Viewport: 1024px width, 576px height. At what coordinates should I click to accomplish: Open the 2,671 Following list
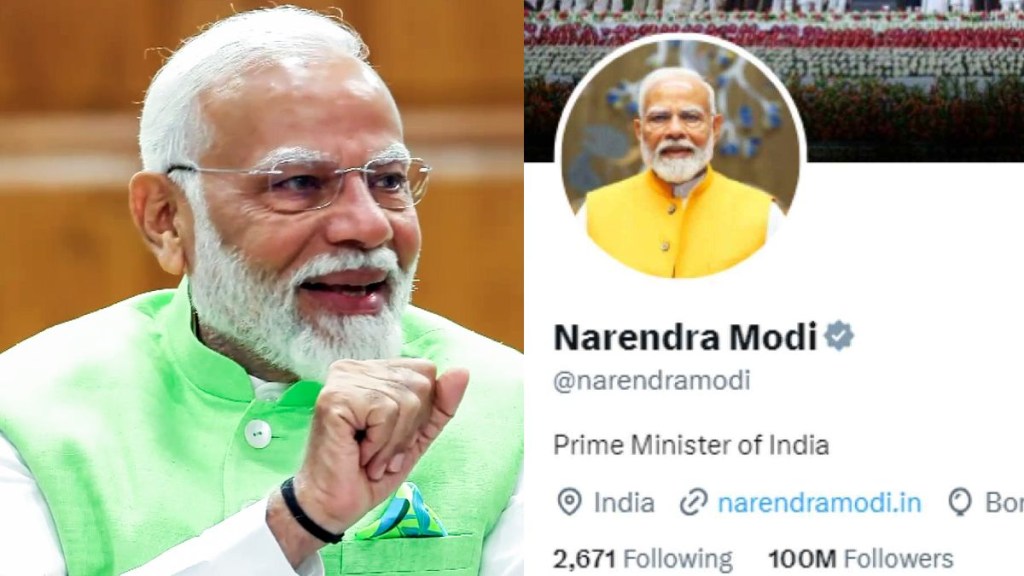click(643, 559)
